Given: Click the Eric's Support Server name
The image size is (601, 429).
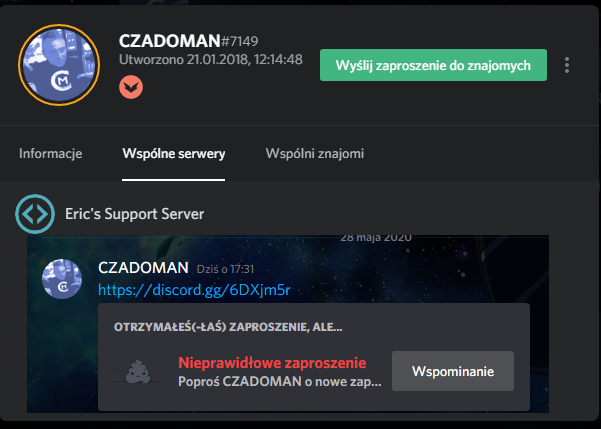Looking at the screenshot, I should pyautogui.click(x=135, y=214).
